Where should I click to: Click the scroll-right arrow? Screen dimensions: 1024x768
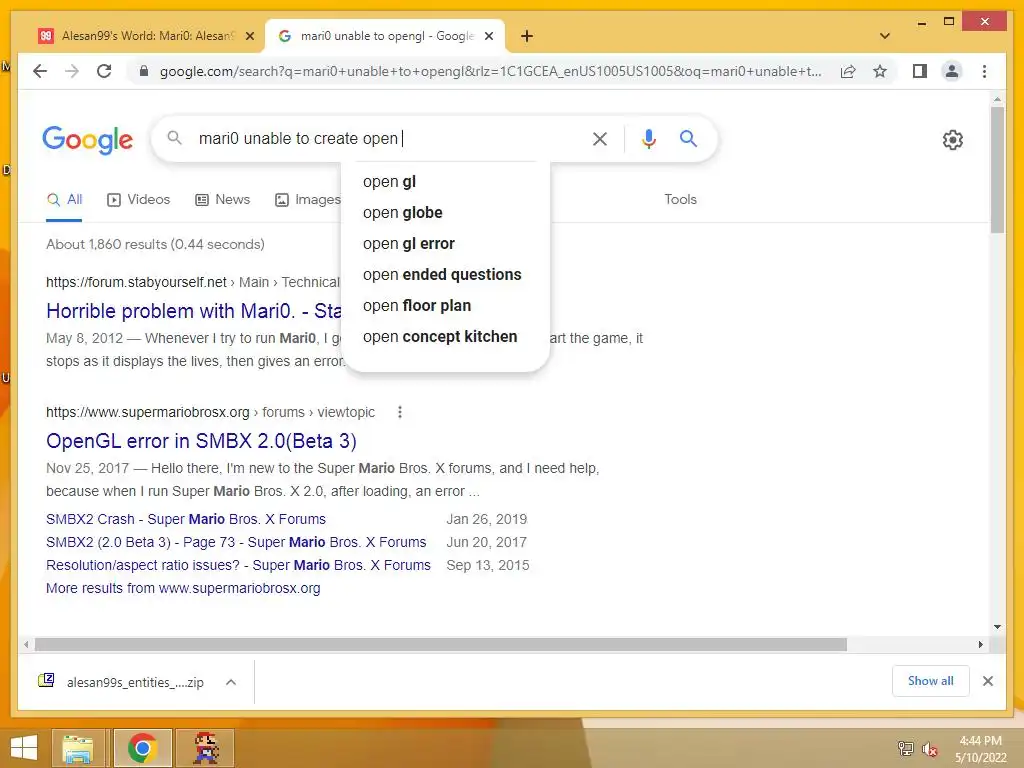980,645
